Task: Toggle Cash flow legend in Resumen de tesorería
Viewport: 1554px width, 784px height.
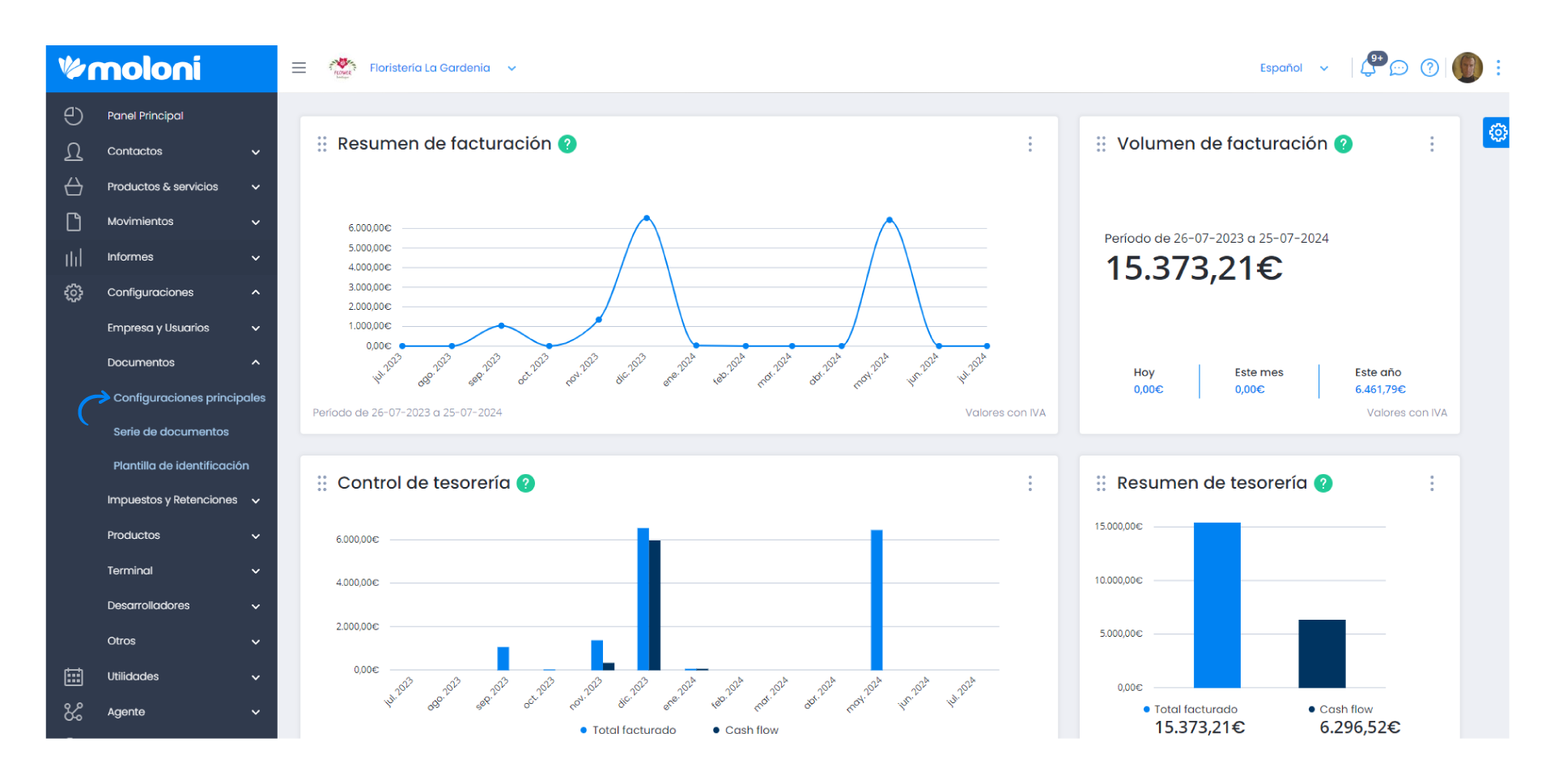Action: point(1341,710)
